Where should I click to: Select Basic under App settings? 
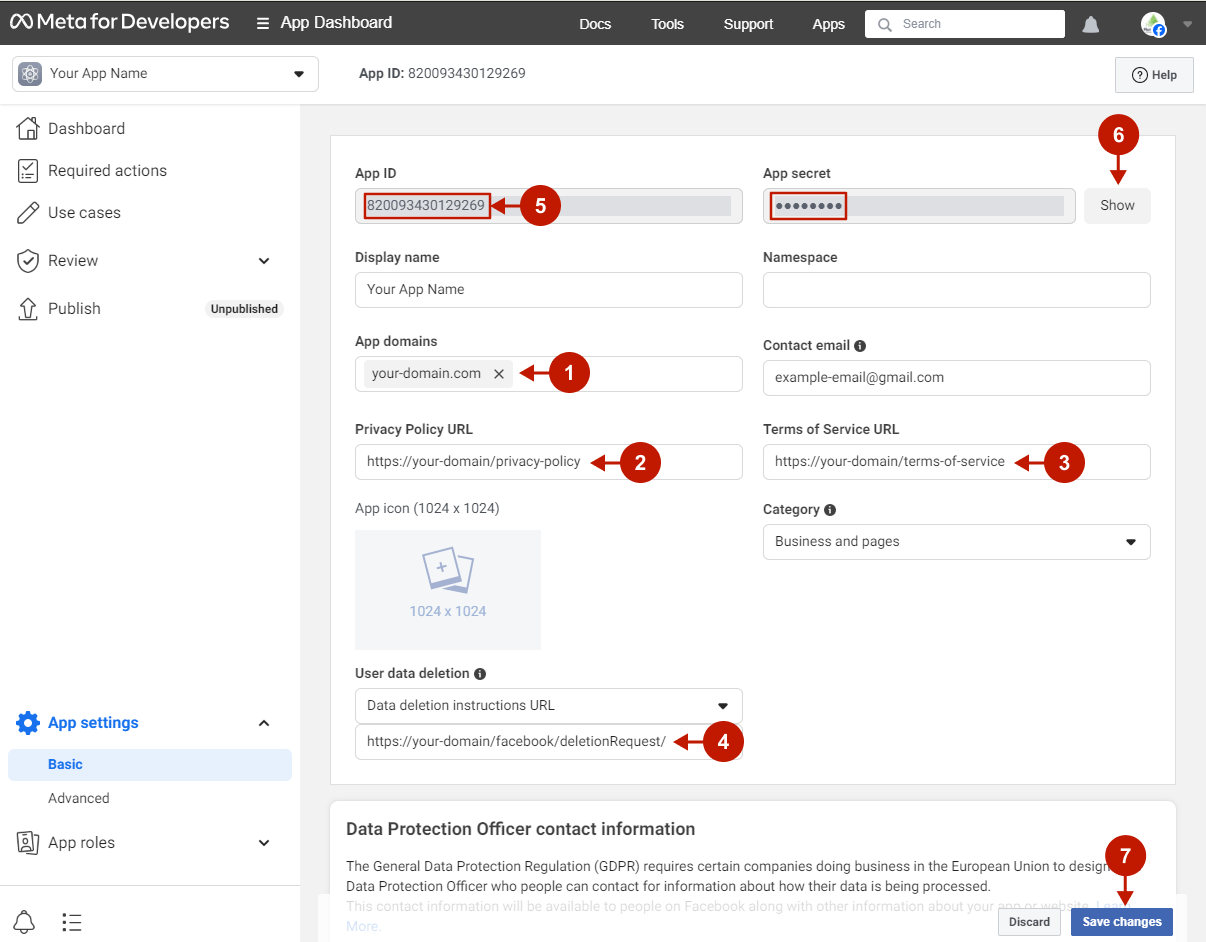click(150, 764)
